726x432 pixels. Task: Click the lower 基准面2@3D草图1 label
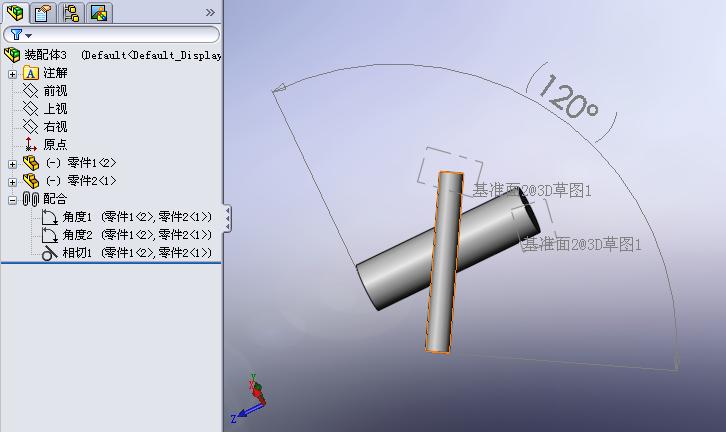582,244
